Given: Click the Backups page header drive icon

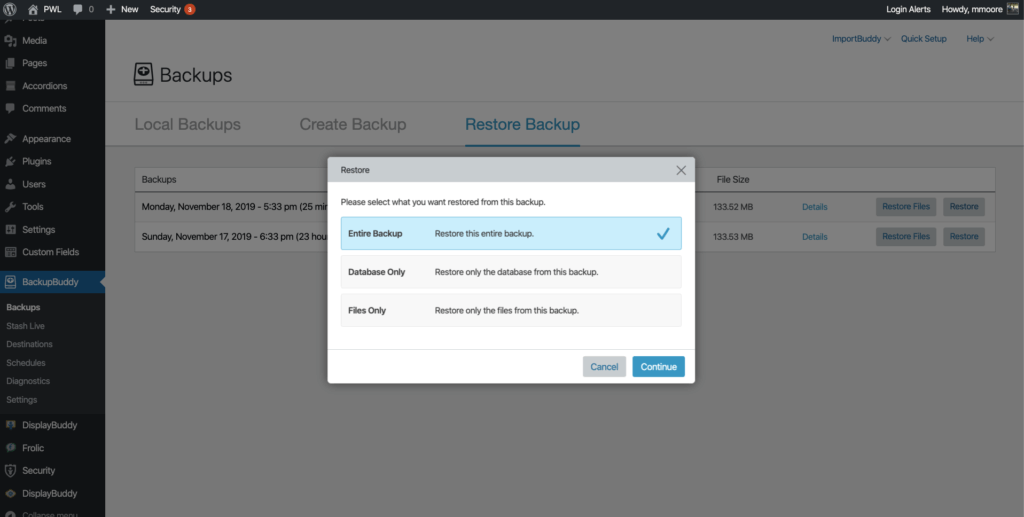Looking at the screenshot, I should coord(144,74).
